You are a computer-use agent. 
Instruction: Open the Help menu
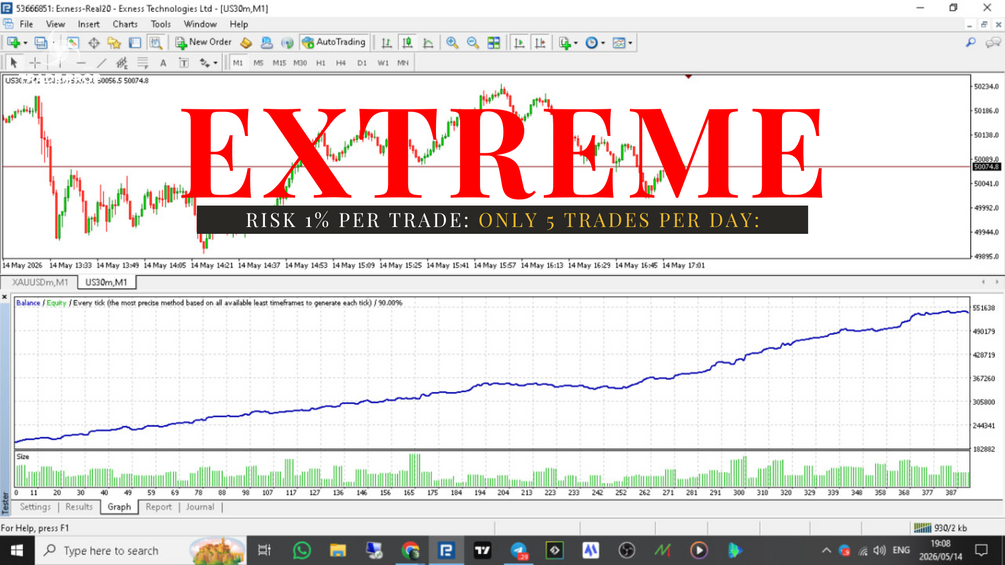pyautogui.click(x=238, y=24)
